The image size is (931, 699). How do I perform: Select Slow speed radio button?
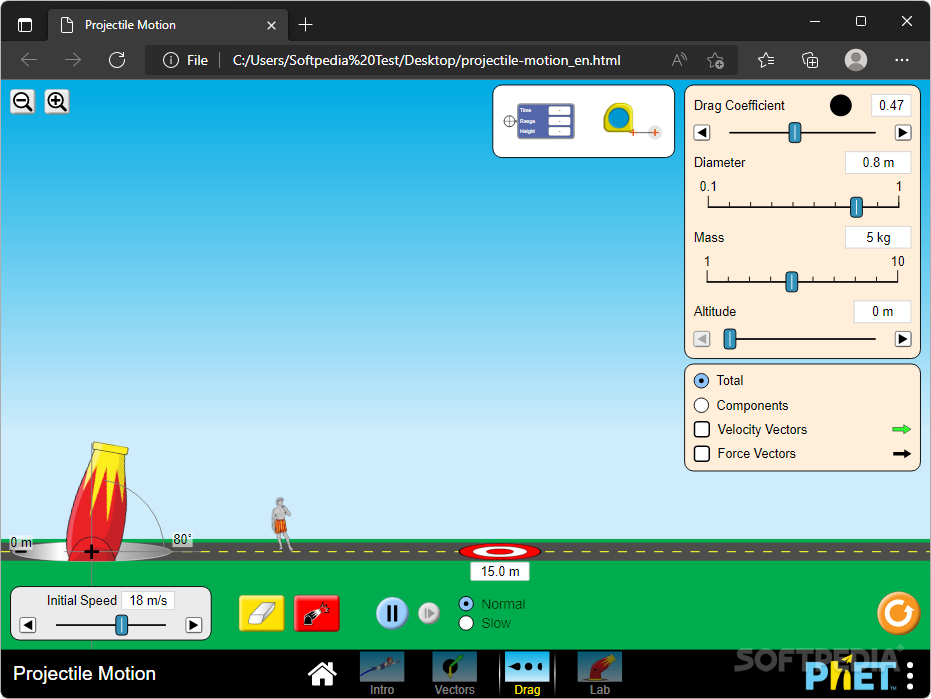point(466,623)
